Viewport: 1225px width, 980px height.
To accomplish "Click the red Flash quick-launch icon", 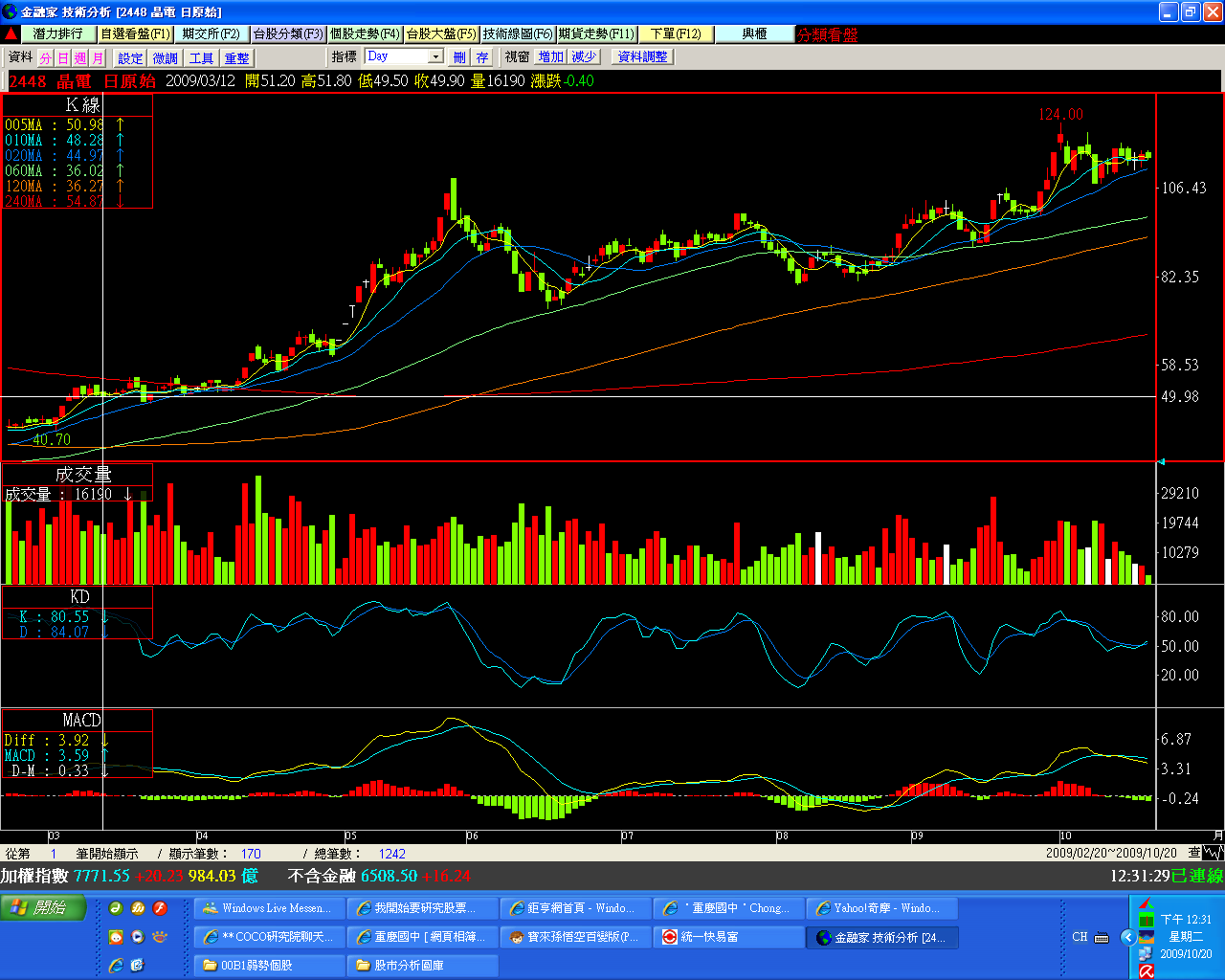I will pos(160,908).
